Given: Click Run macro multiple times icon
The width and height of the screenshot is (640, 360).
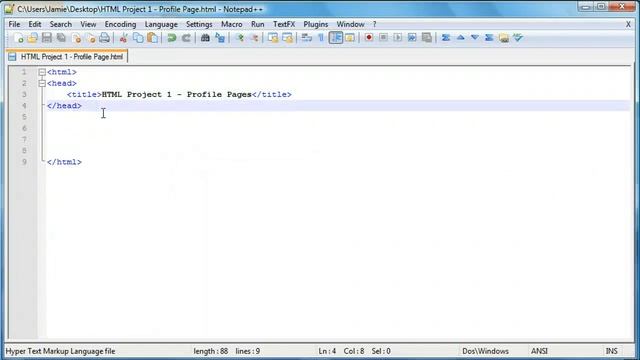Looking at the screenshot, I should (x=412, y=38).
